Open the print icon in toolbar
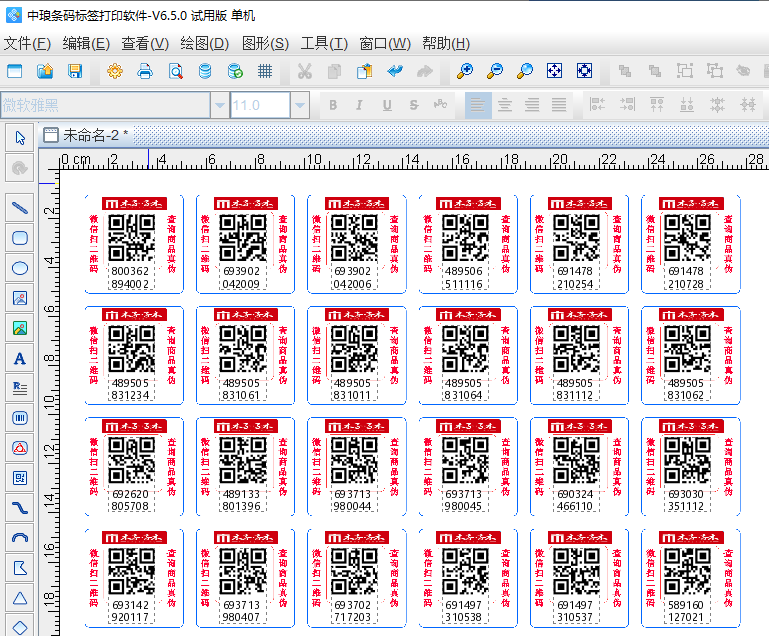The image size is (769, 636). pos(145,71)
